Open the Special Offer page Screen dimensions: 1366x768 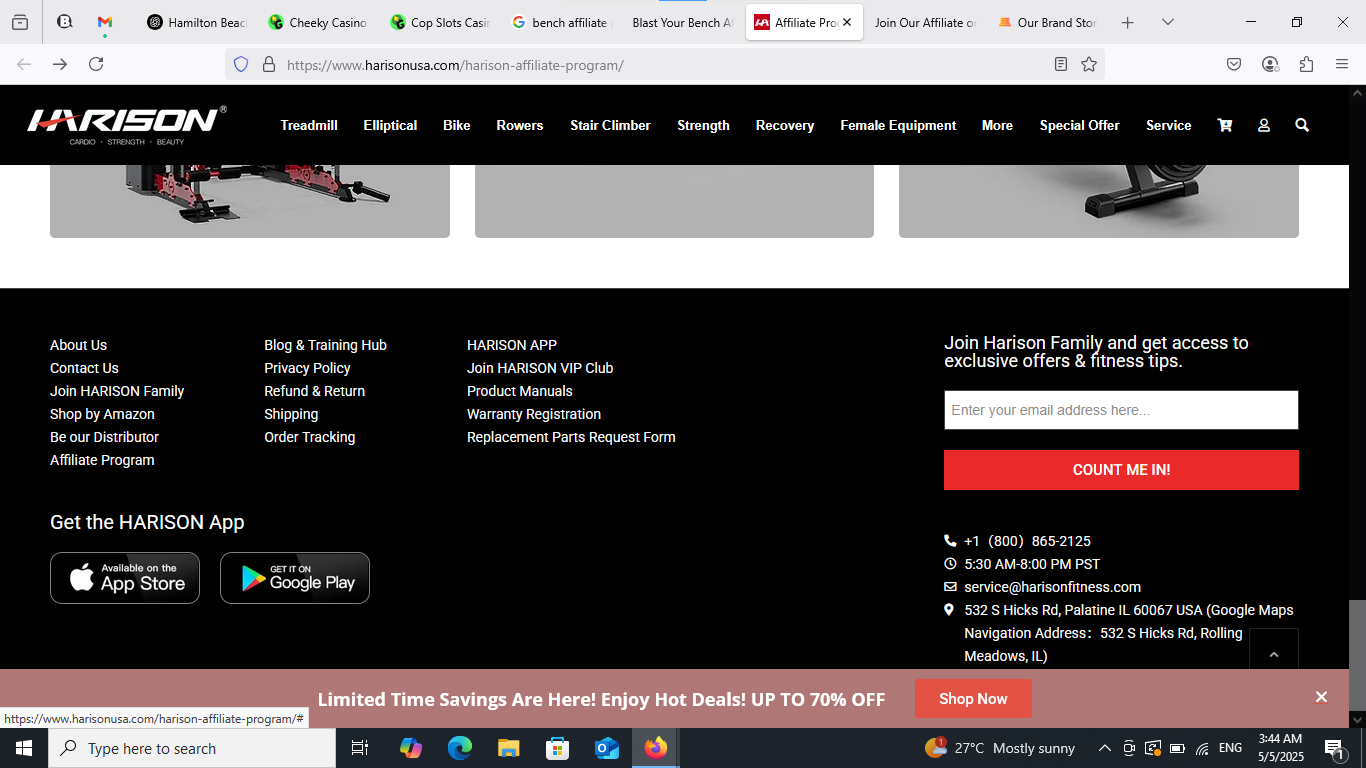(1079, 125)
